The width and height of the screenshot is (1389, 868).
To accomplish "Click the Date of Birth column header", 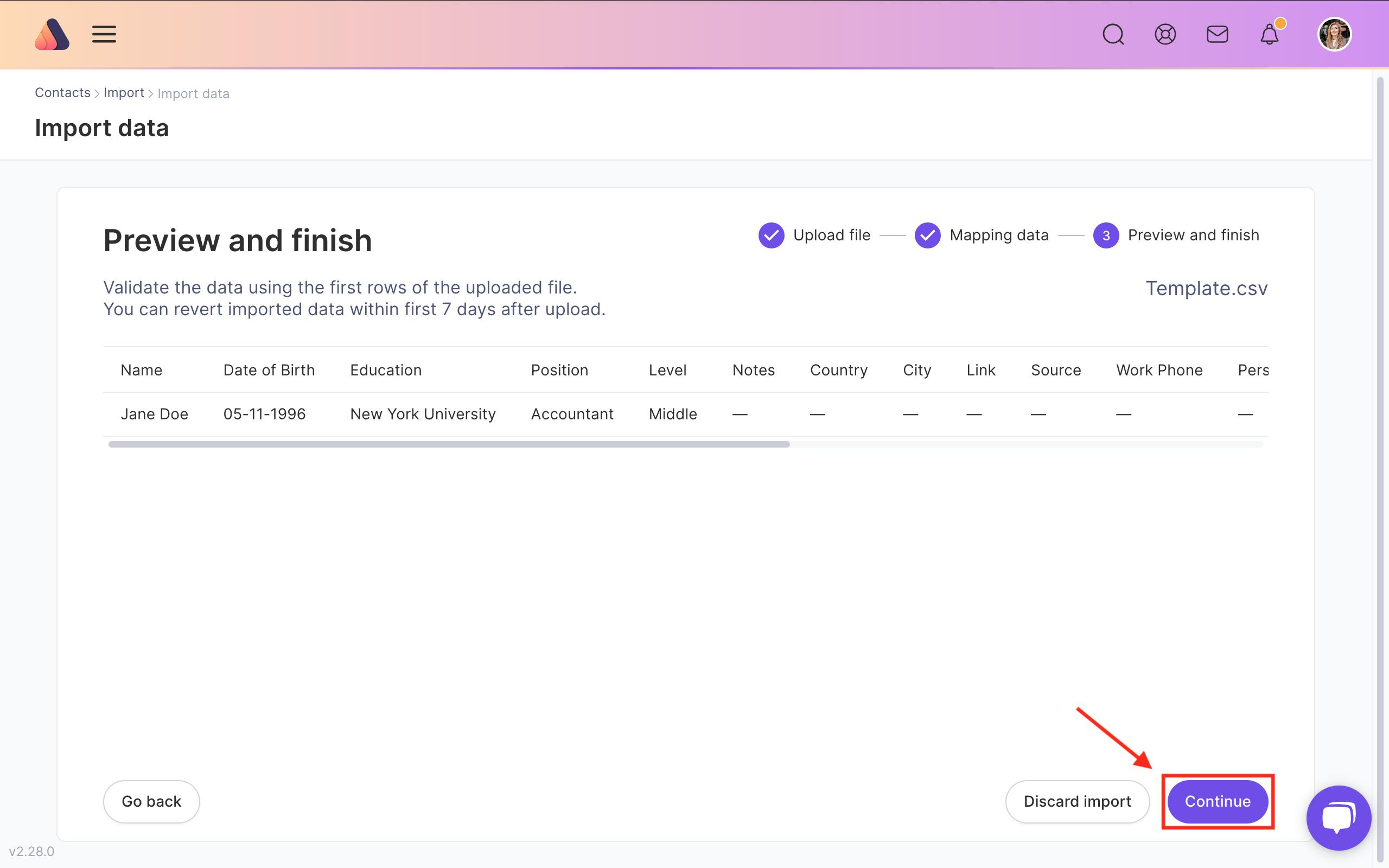I will [269, 371].
